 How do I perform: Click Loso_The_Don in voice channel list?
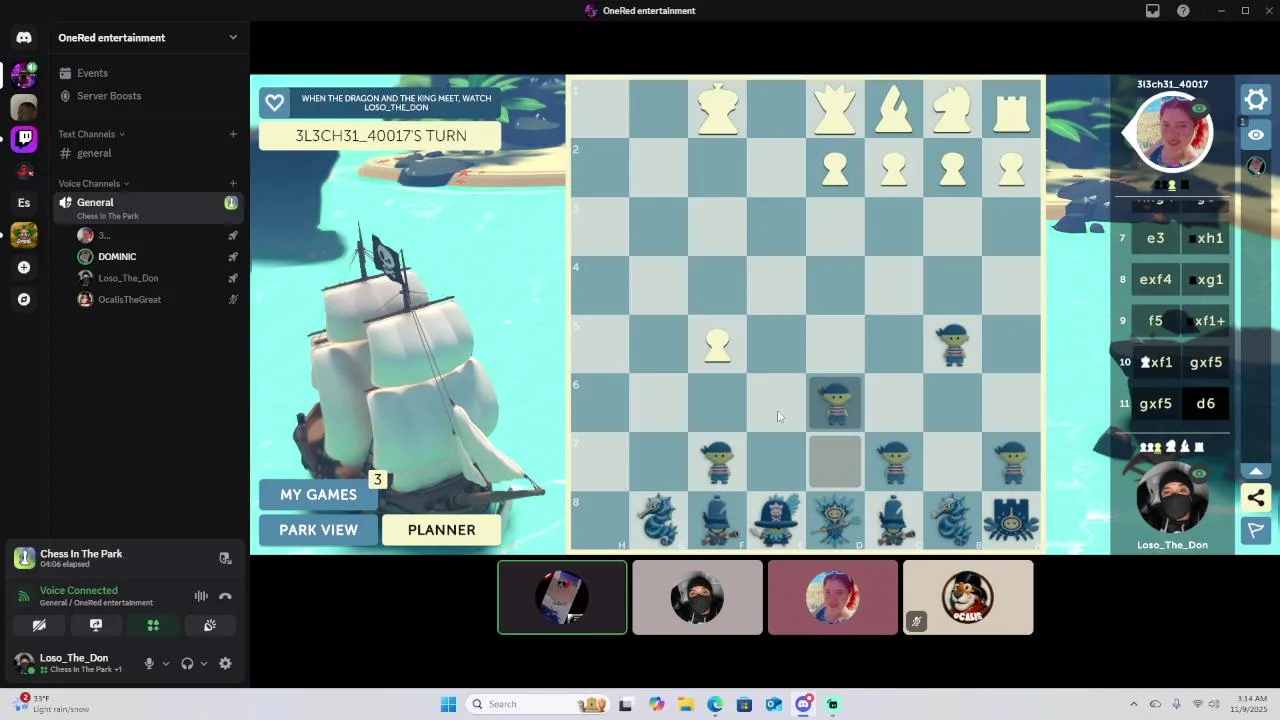(x=128, y=278)
